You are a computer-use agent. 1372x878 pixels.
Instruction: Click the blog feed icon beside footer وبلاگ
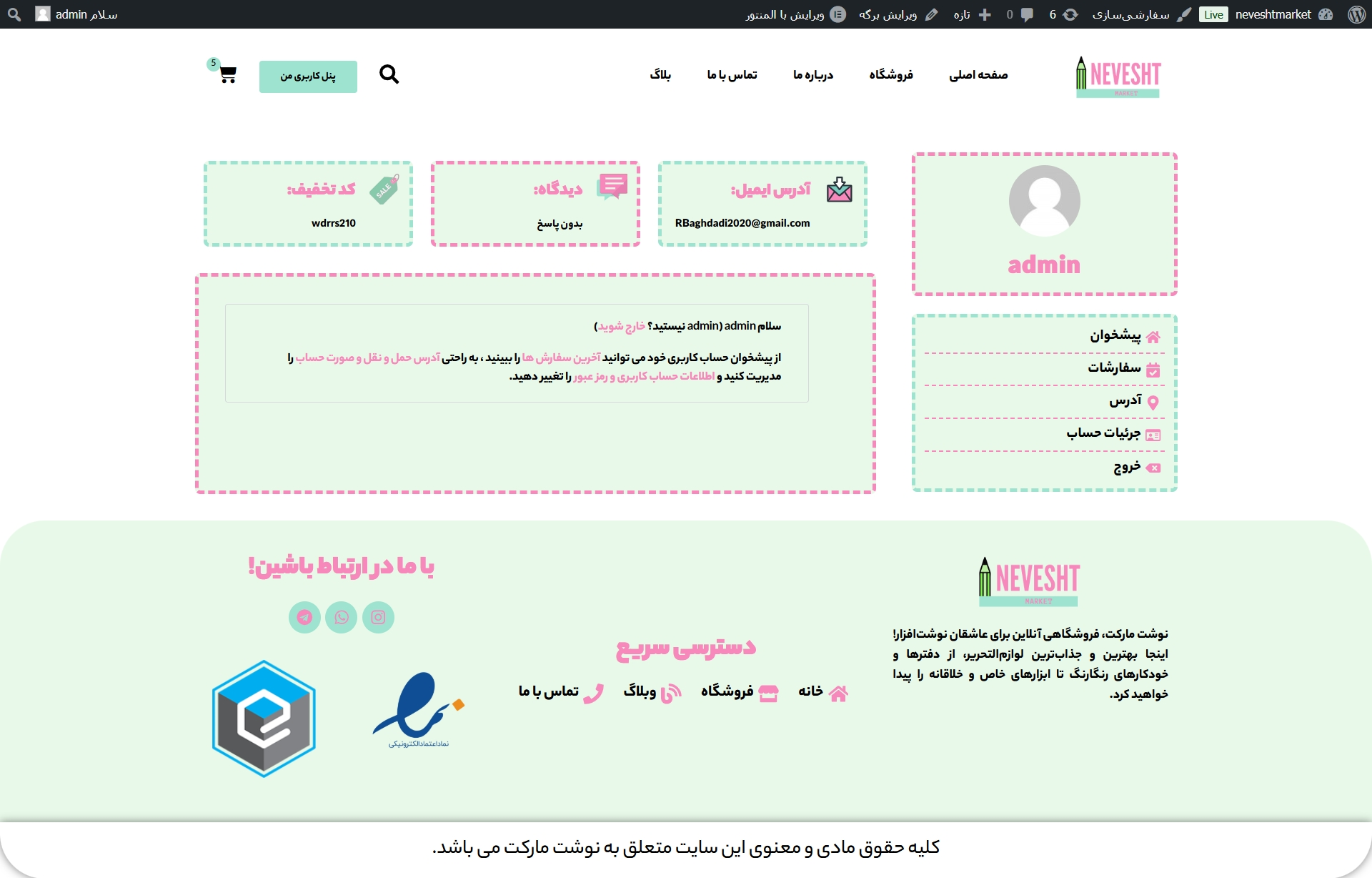point(671,694)
